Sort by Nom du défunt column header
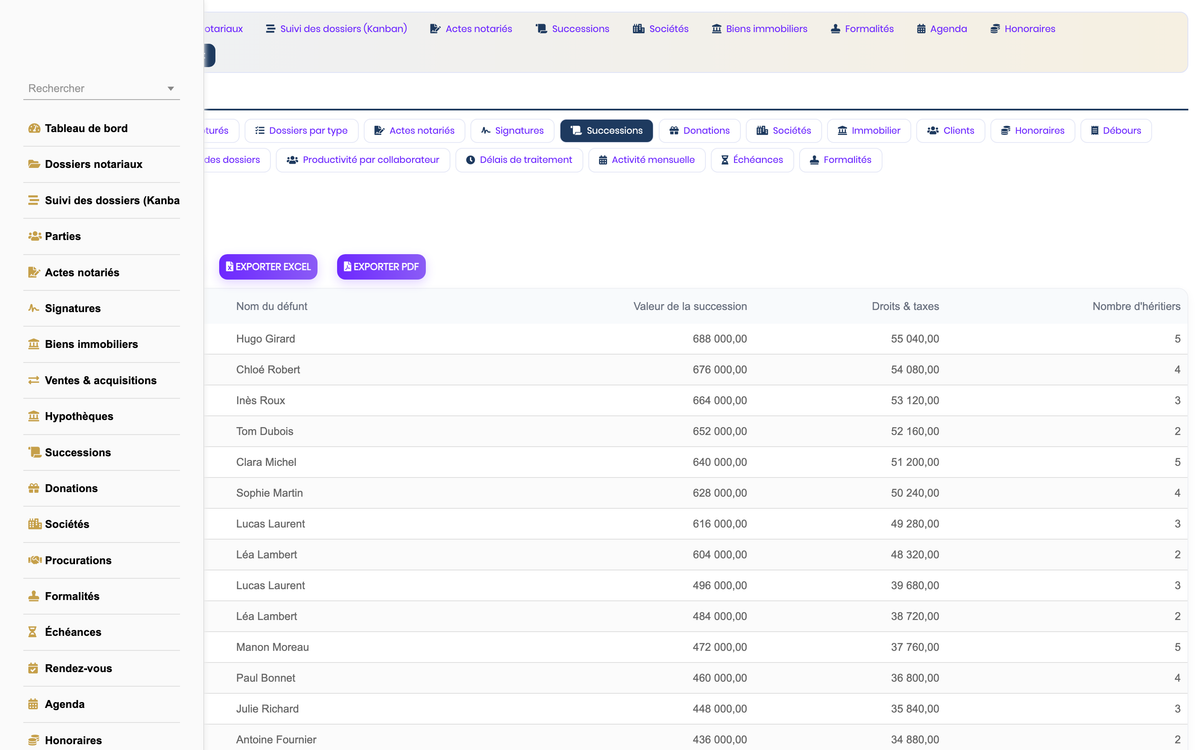The width and height of the screenshot is (1200, 750). click(x=272, y=306)
